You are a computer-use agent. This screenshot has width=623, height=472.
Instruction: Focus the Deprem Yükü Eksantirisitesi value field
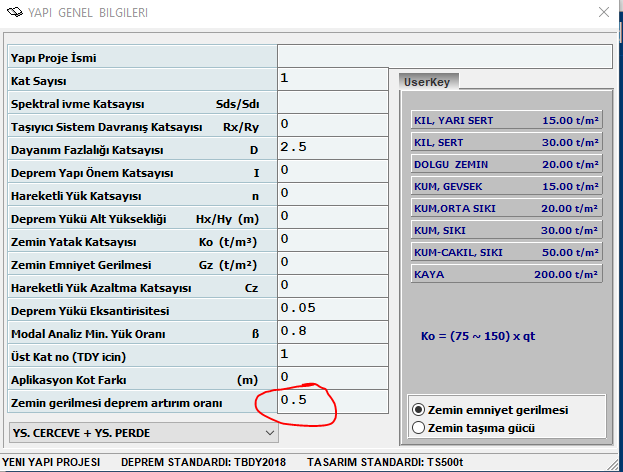coord(332,309)
